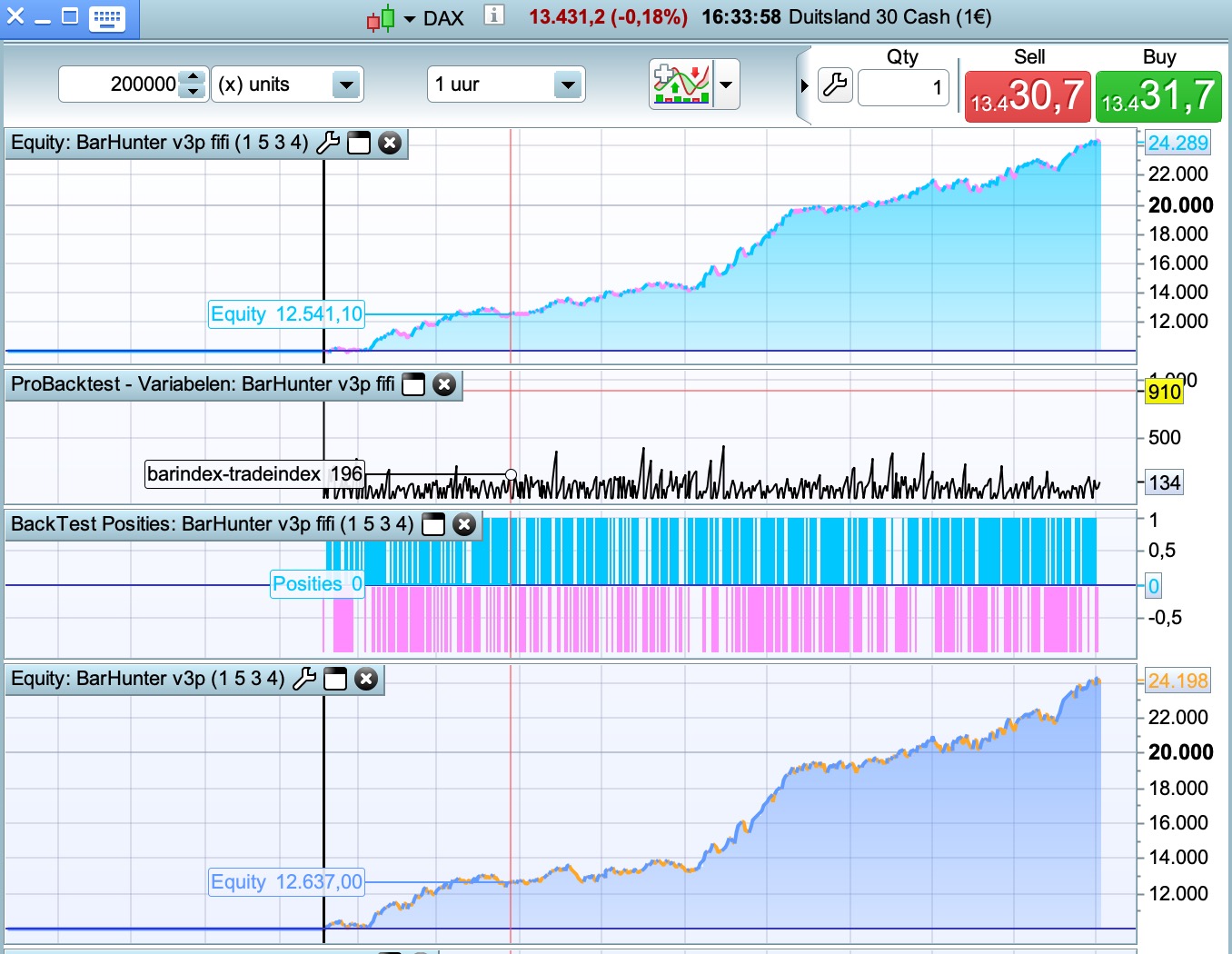Screen dimensions: 1232x954
Task: Increase the 200000 units stepper value
Action: (x=193, y=78)
